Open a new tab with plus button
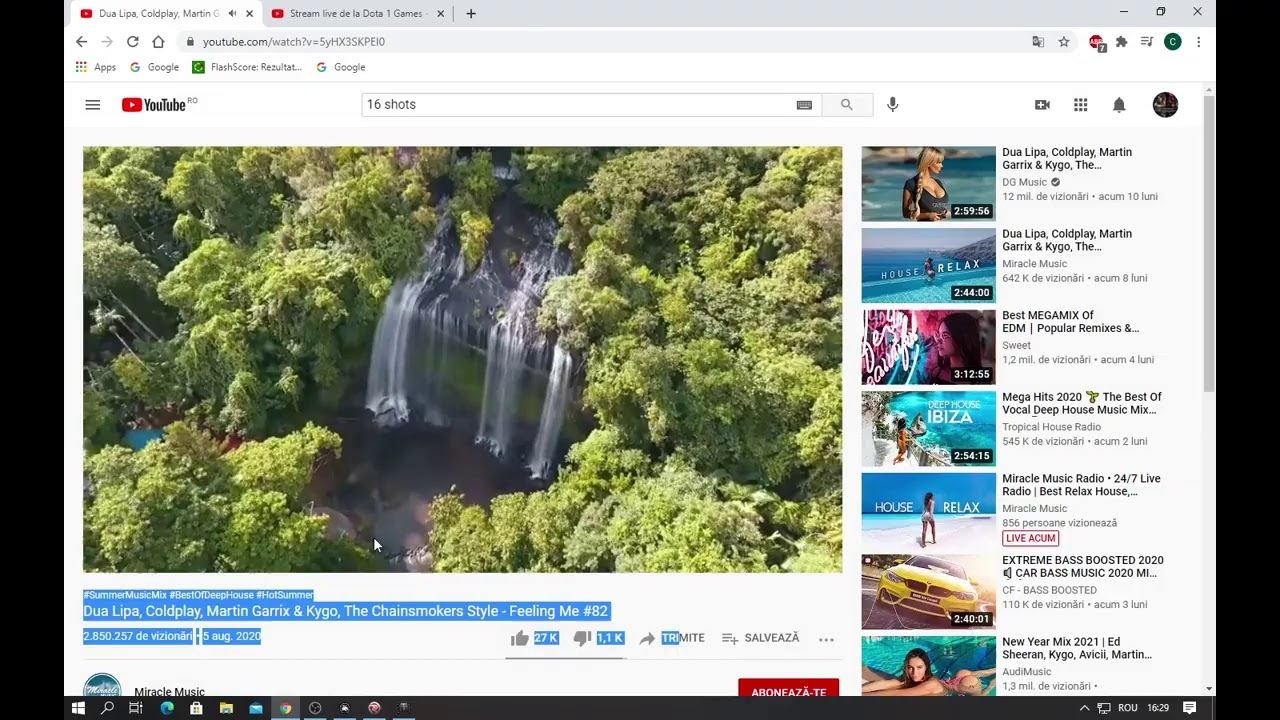Screen dimensions: 1280x720 (x=471, y=14)
